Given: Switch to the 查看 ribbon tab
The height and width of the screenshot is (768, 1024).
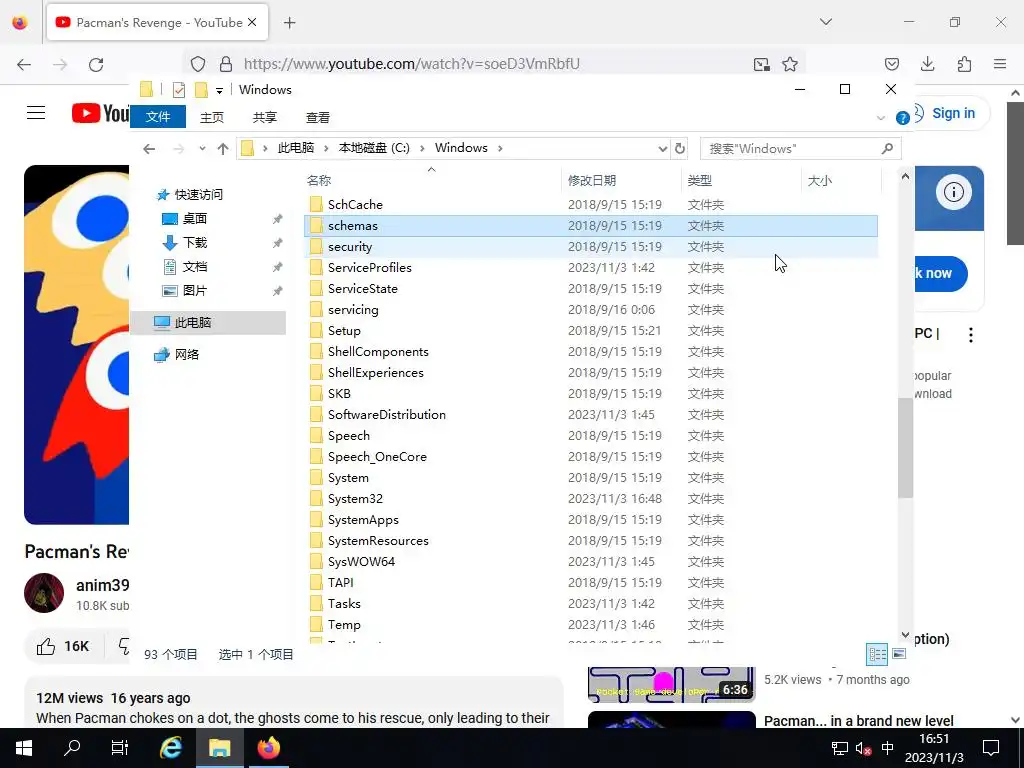Looking at the screenshot, I should click(318, 118).
